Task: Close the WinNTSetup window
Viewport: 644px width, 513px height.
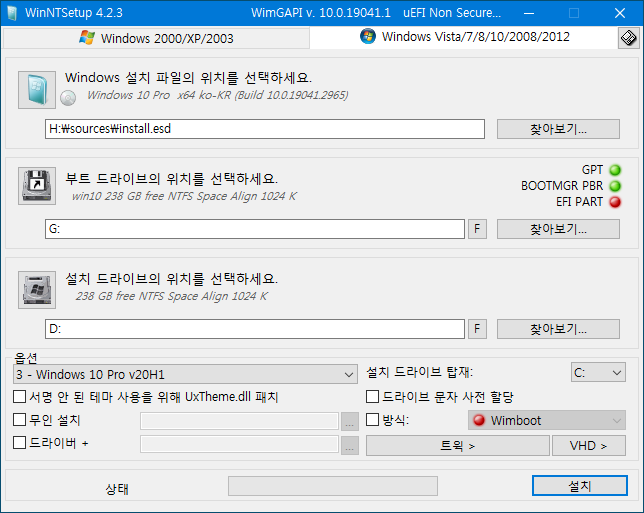Action: click(x=620, y=13)
